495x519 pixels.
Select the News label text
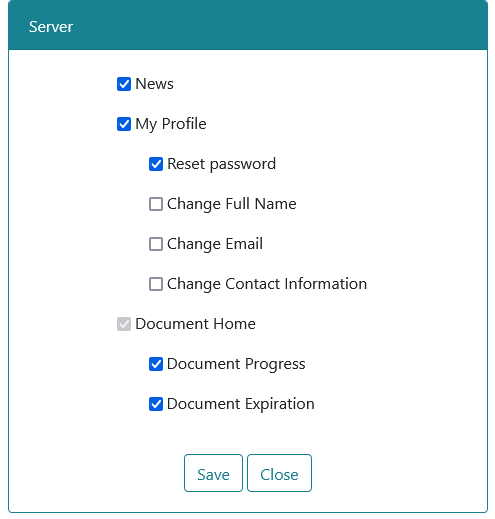point(154,84)
